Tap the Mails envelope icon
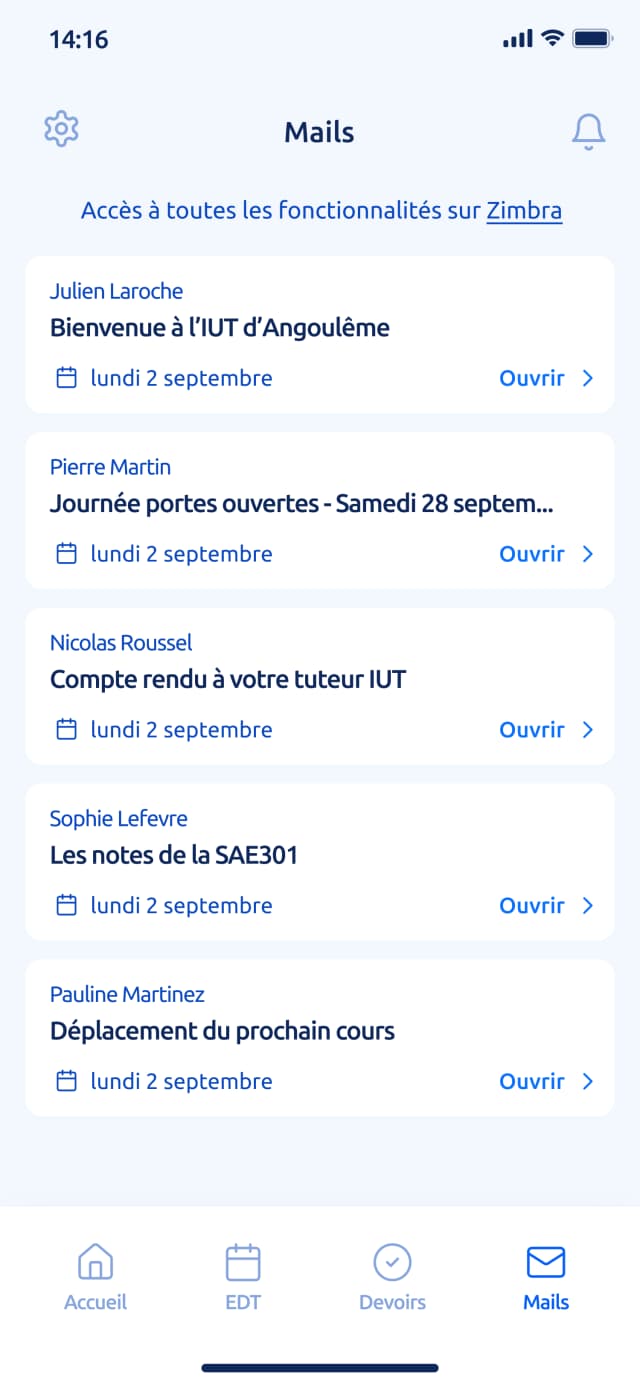Image resolution: width=640 pixels, height=1386 pixels. [x=546, y=1262]
